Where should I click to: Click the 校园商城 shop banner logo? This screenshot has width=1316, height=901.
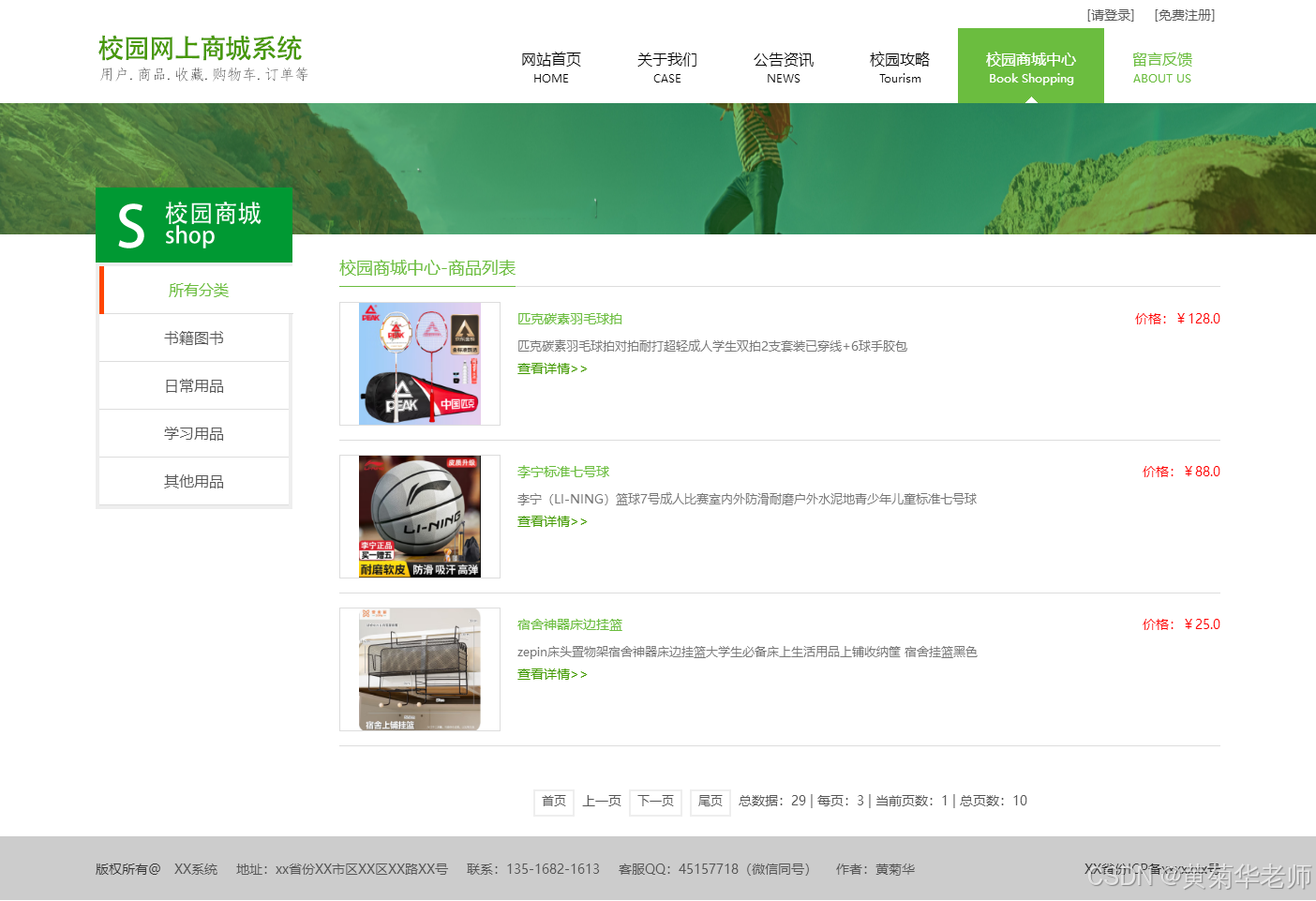pos(194,225)
